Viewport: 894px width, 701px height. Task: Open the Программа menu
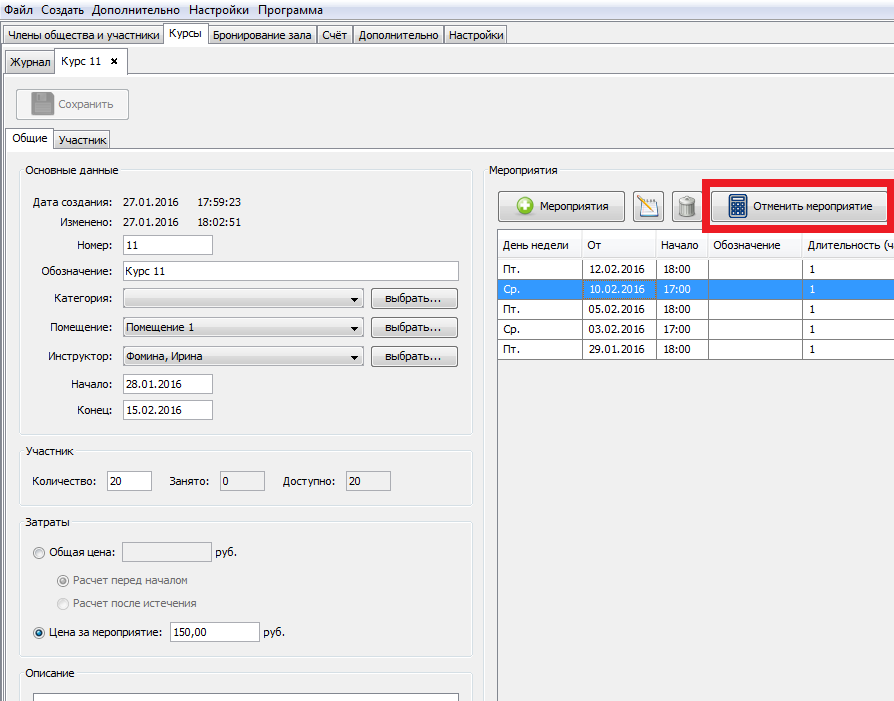[x=290, y=10]
